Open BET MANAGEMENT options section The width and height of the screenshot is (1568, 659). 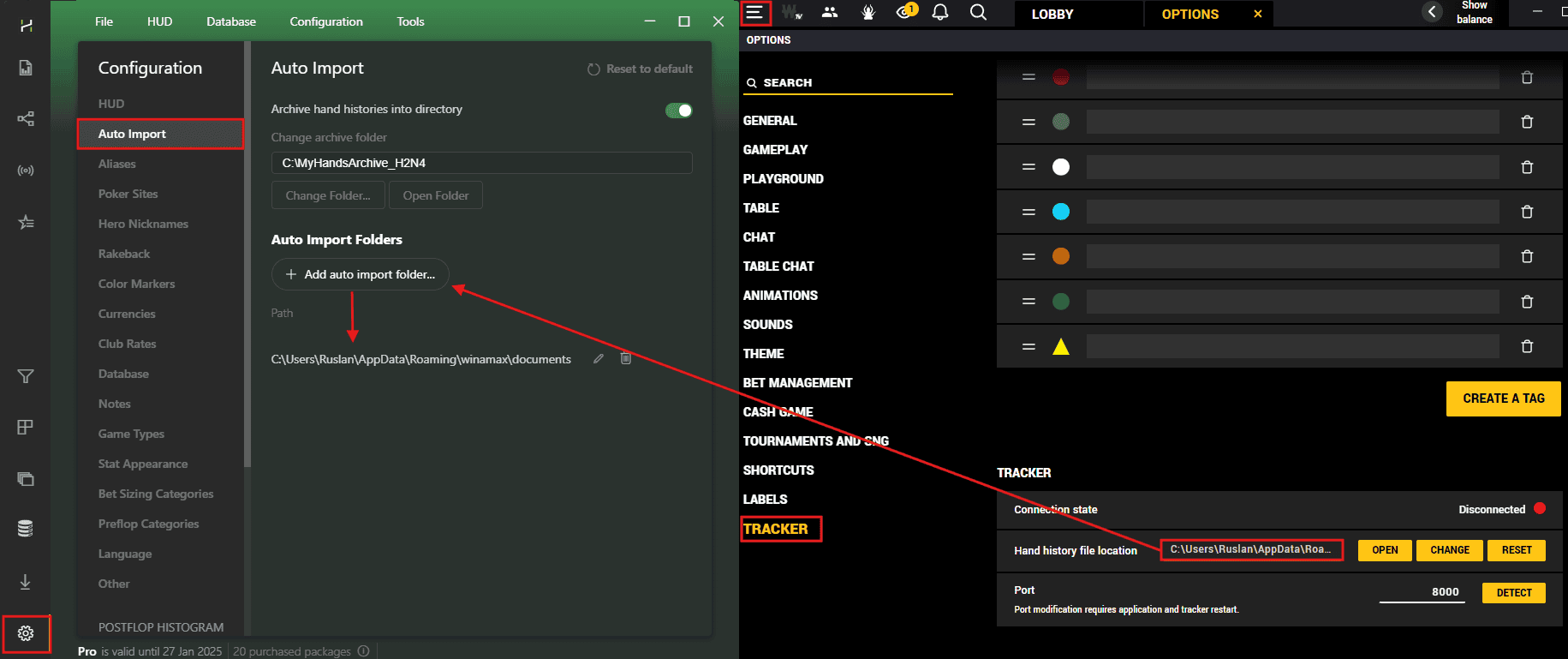point(797,382)
